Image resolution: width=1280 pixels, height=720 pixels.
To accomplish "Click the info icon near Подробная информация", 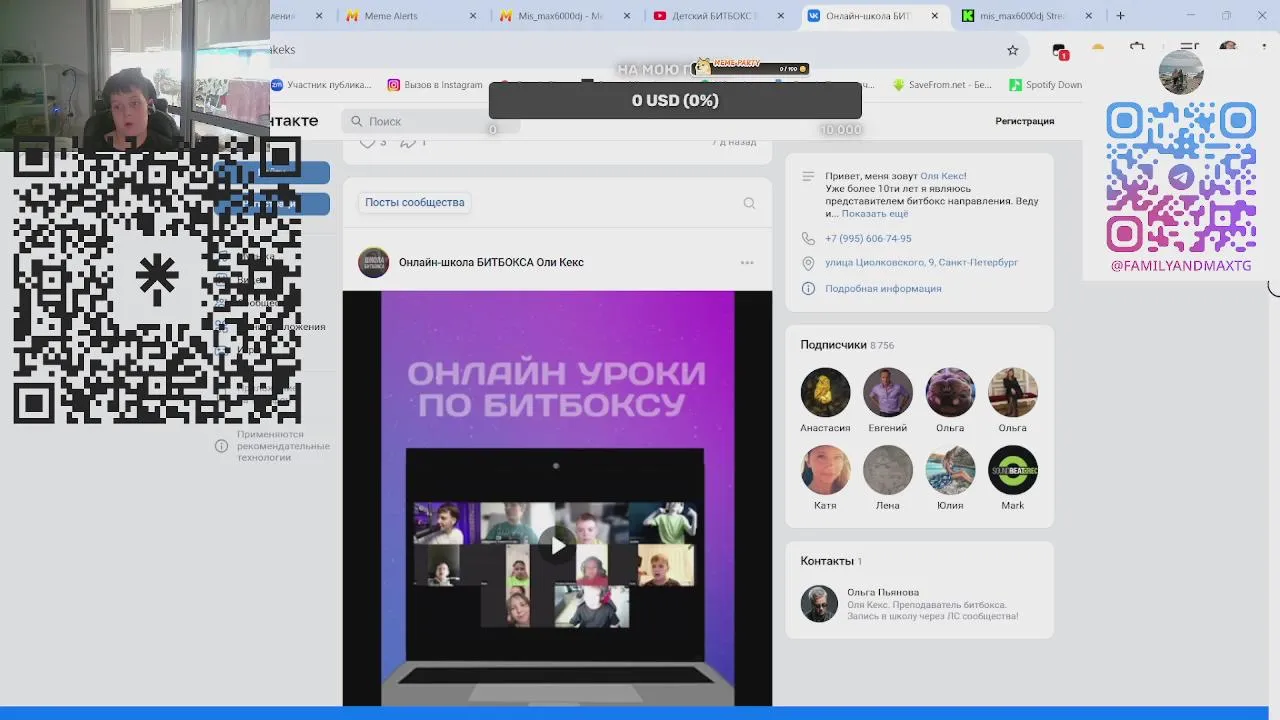I will click(808, 288).
